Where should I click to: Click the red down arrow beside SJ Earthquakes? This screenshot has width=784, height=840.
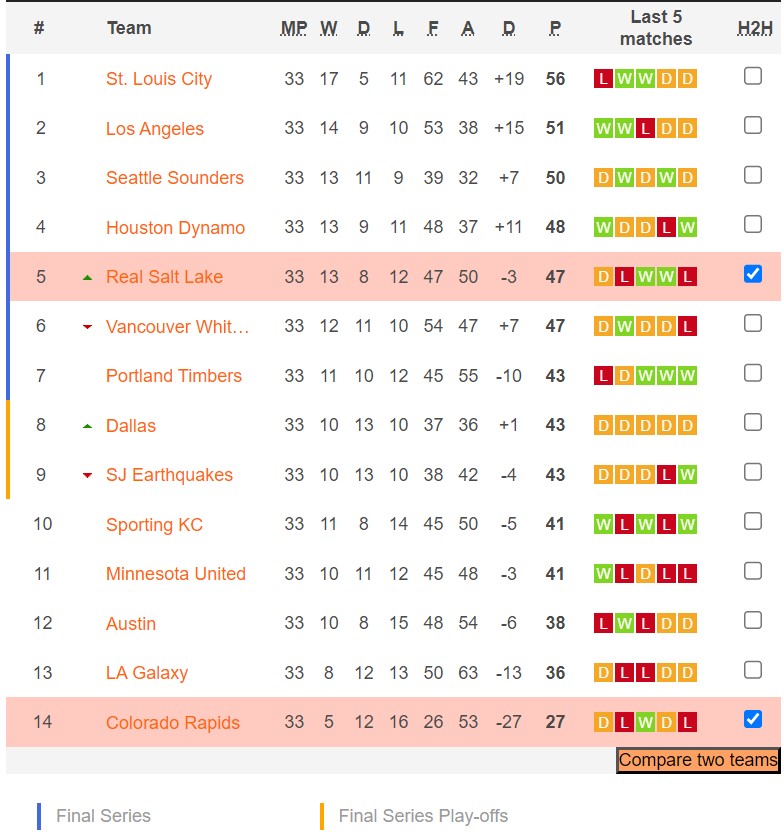87,475
